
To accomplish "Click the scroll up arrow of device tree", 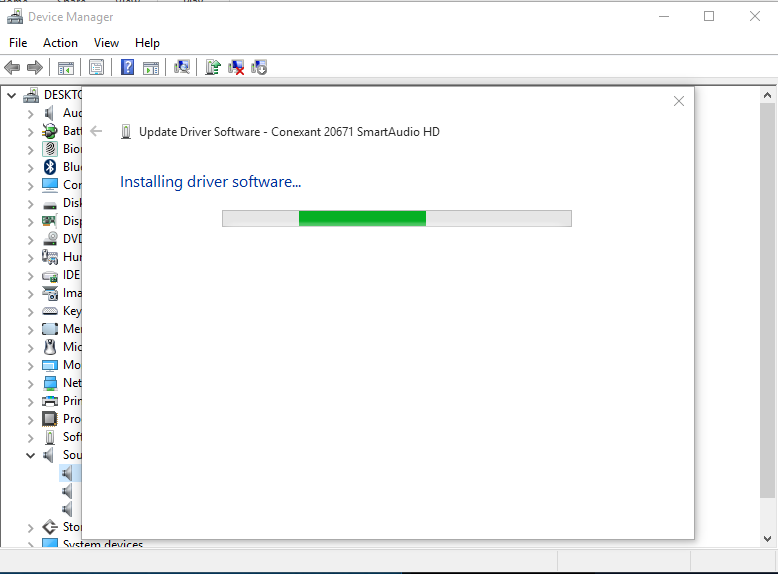I will 767,95.
